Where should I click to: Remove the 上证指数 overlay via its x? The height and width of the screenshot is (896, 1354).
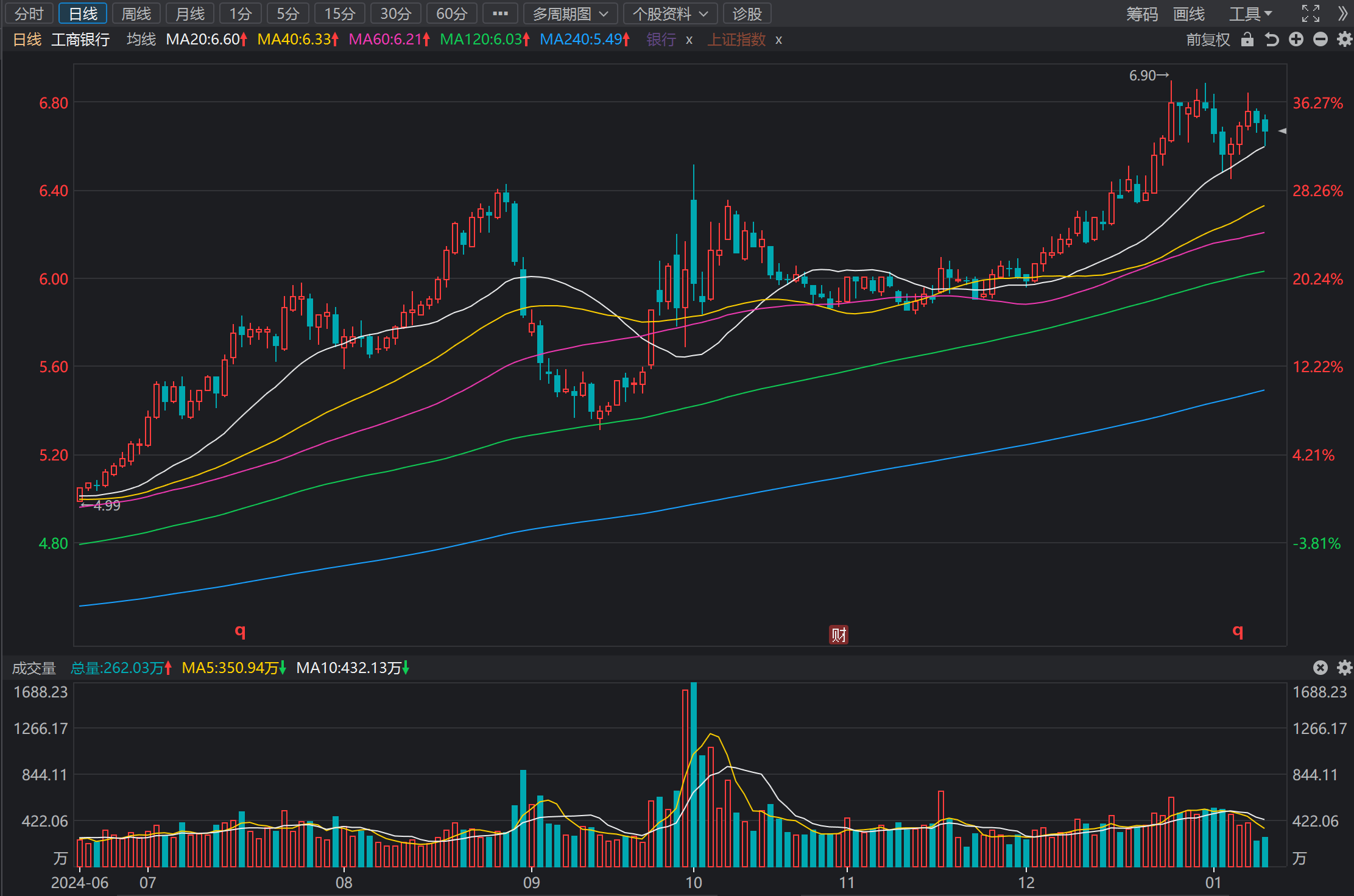778,40
